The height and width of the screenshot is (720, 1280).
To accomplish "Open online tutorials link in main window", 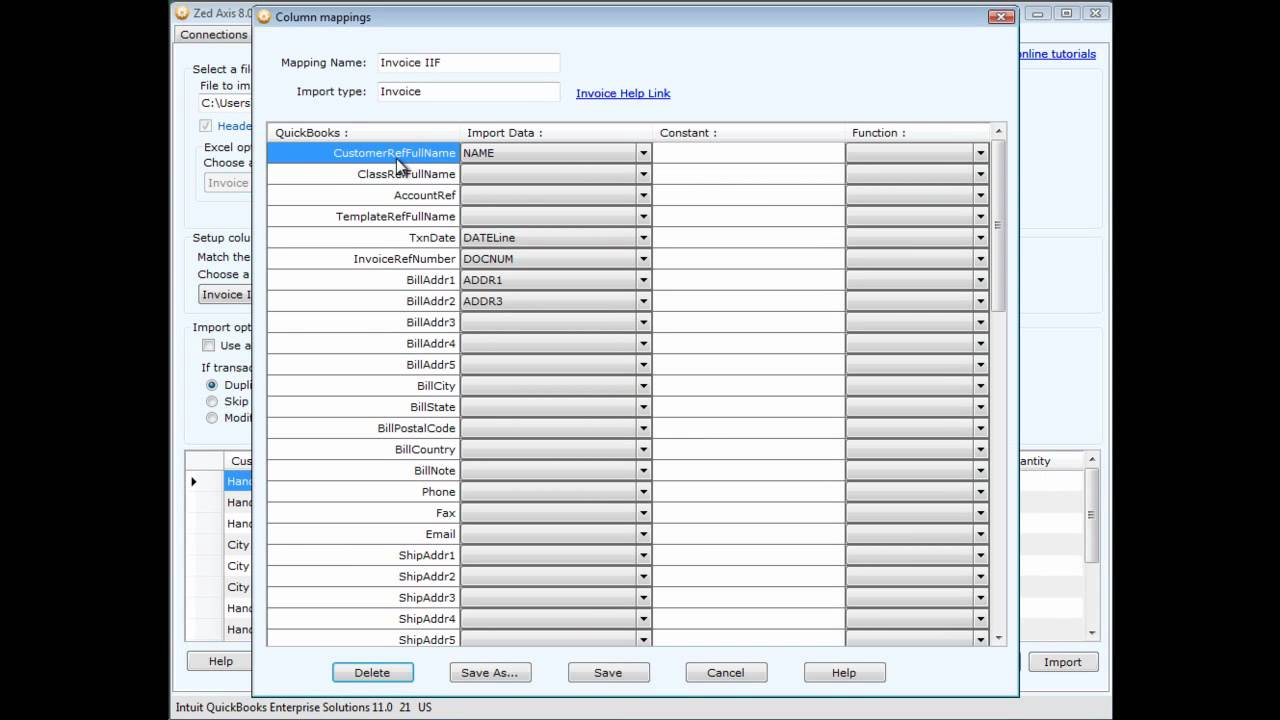I will click(x=1056, y=54).
